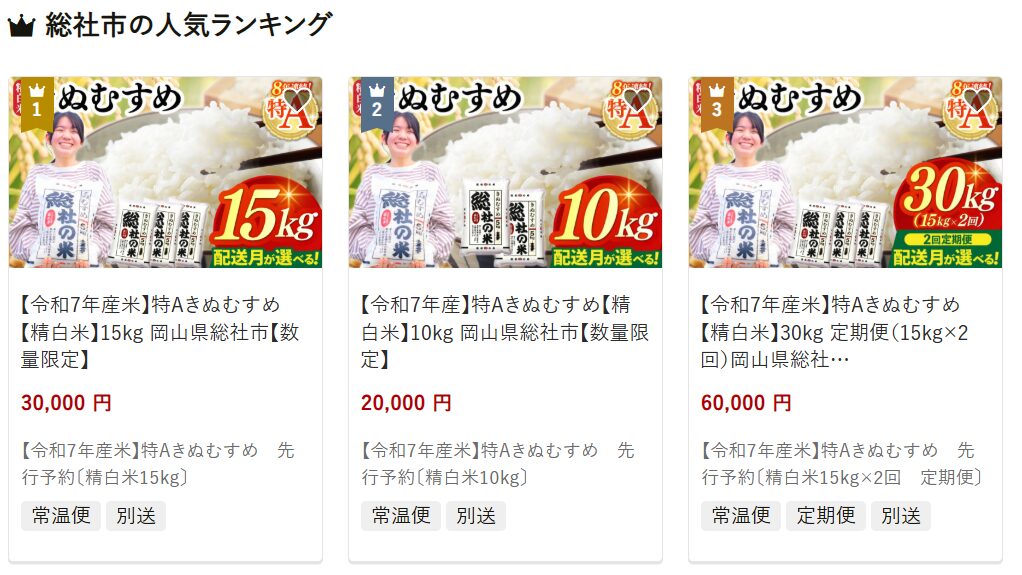
Task: Select 別送 tag on first product
Action: 136,516
